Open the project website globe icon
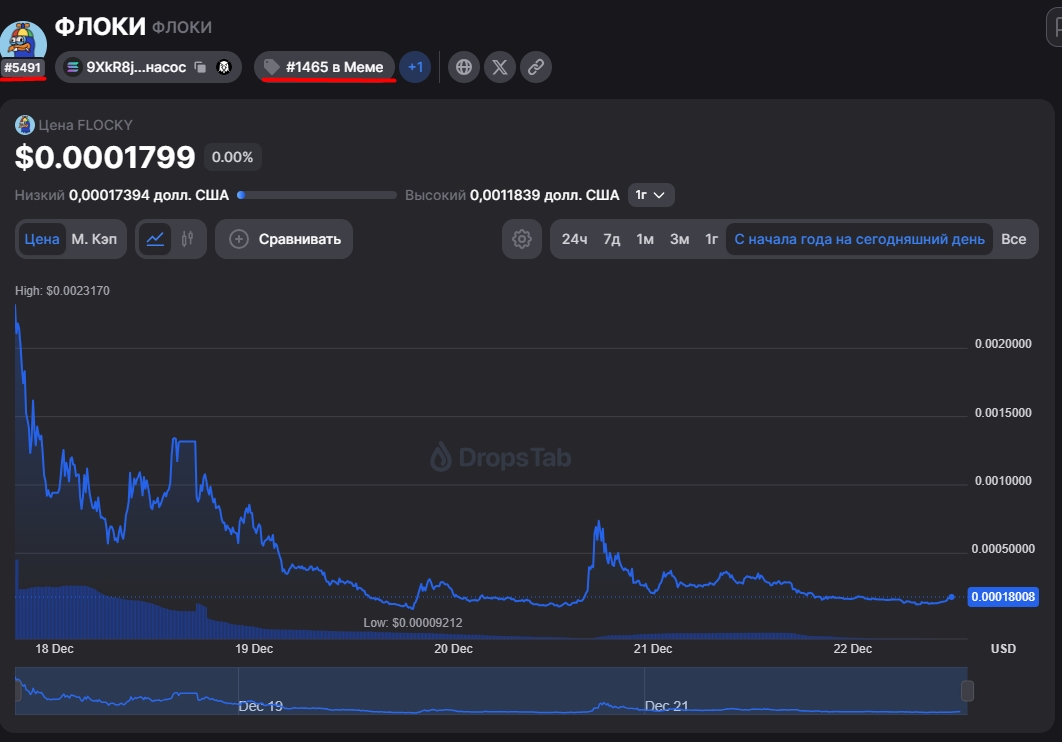Image resolution: width=1062 pixels, height=742 pixels. pyautogui.click(x=464, y=67)
